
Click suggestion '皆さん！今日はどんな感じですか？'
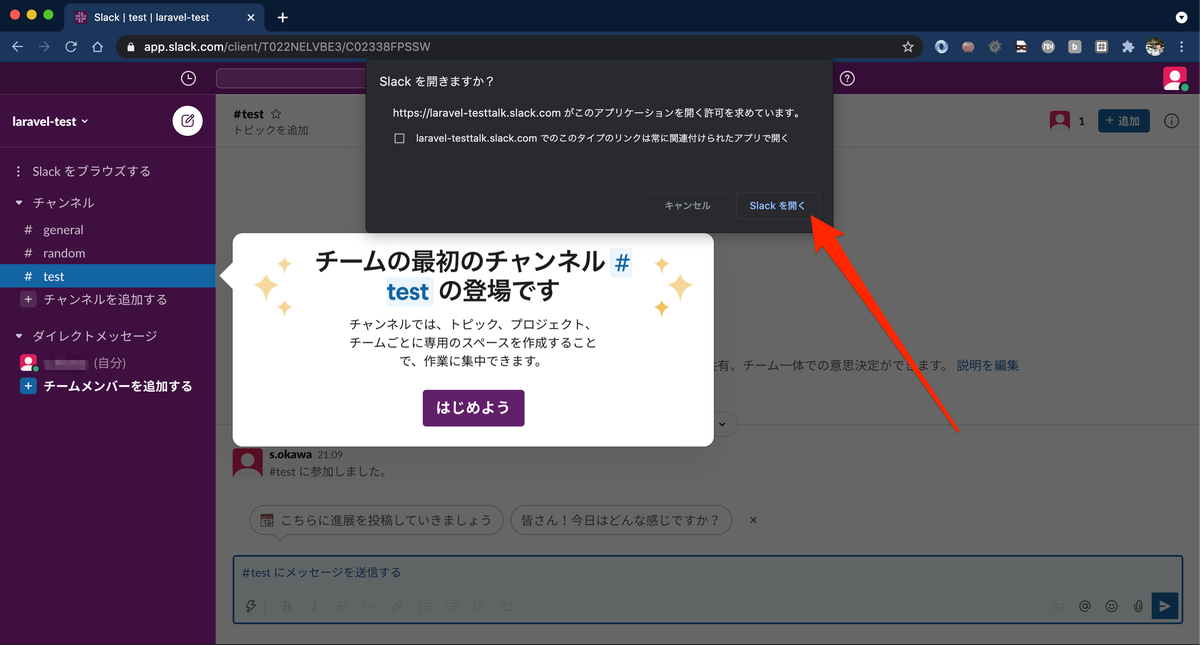[x=621, y=520]
